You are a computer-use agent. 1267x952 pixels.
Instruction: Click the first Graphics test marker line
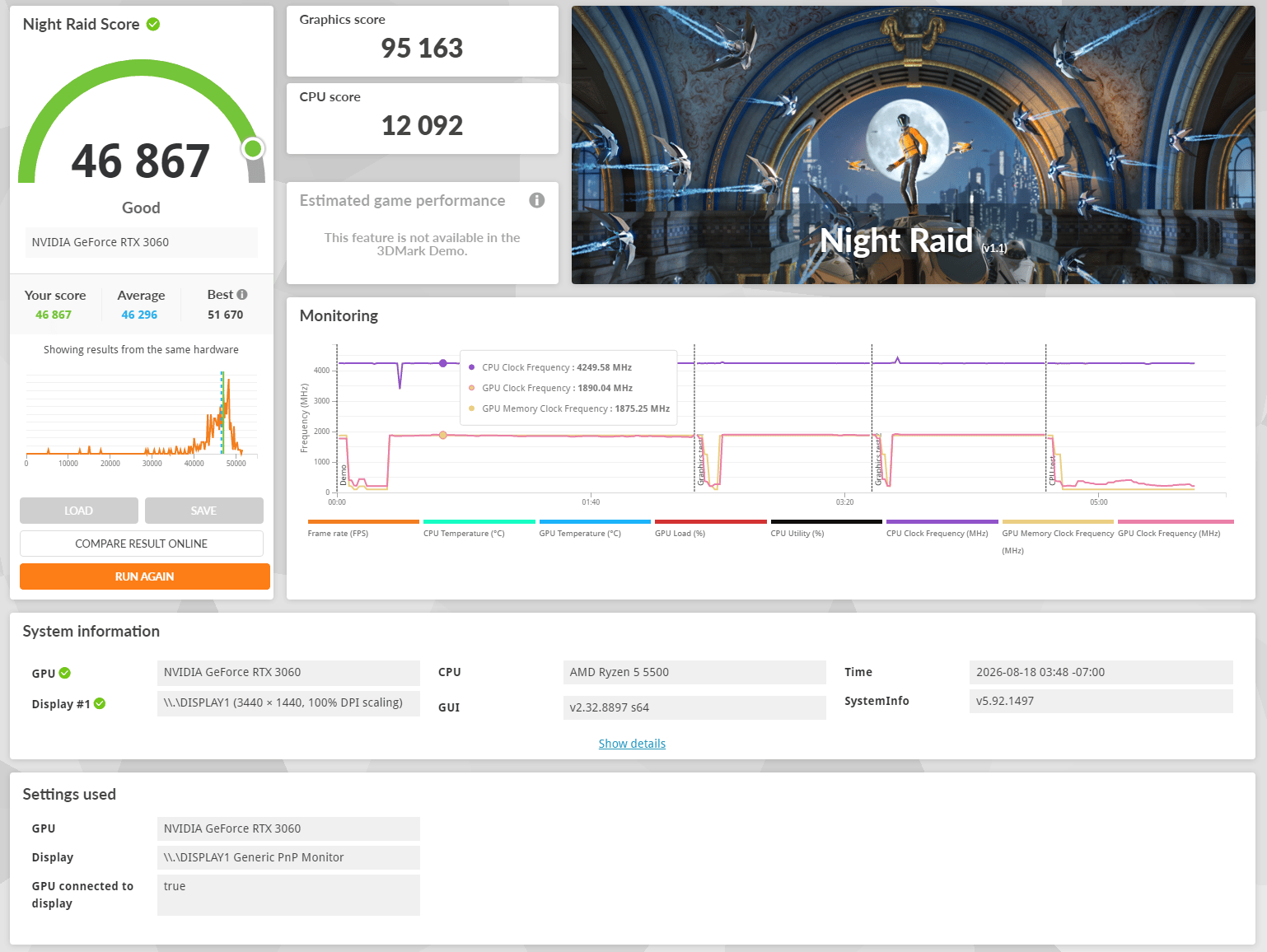pyautogui.click(x=694, y=418)
